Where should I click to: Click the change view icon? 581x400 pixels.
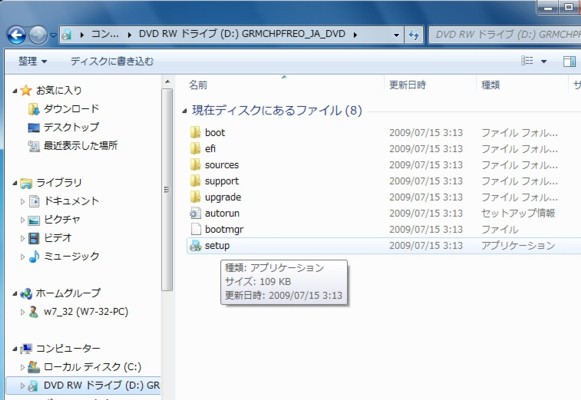click(527, 61)
